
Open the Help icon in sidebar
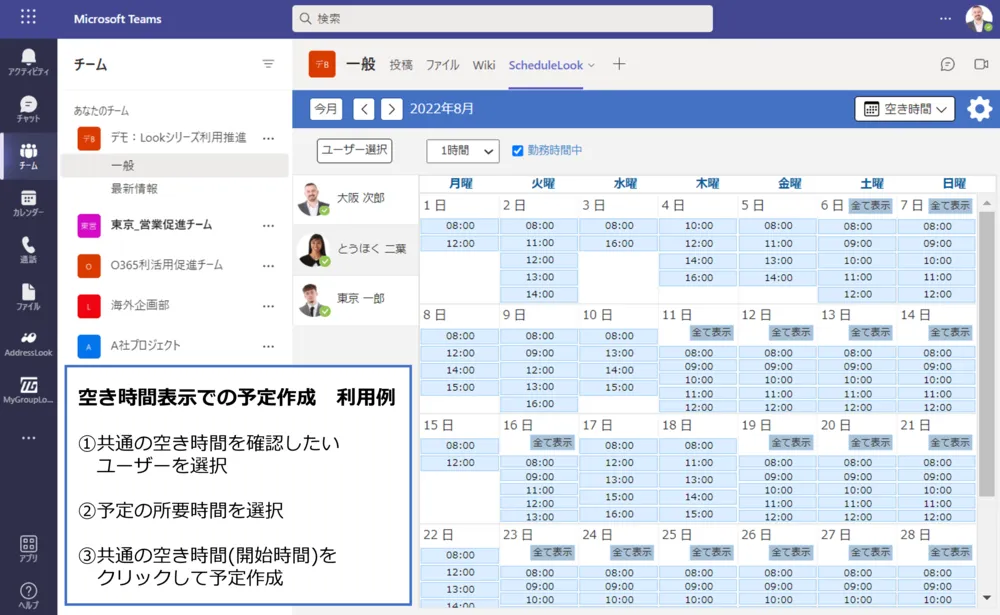[28, 595]
